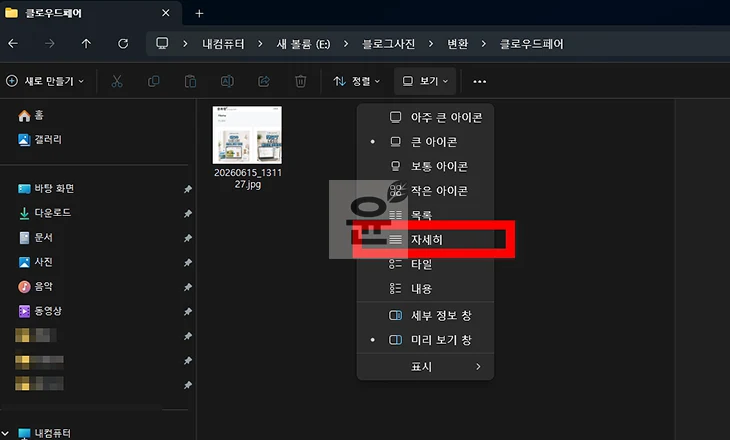Expand chevron after 블로그사진 breadcrumb
This screenshot has height=440, width=730.
tap(431, 44)
